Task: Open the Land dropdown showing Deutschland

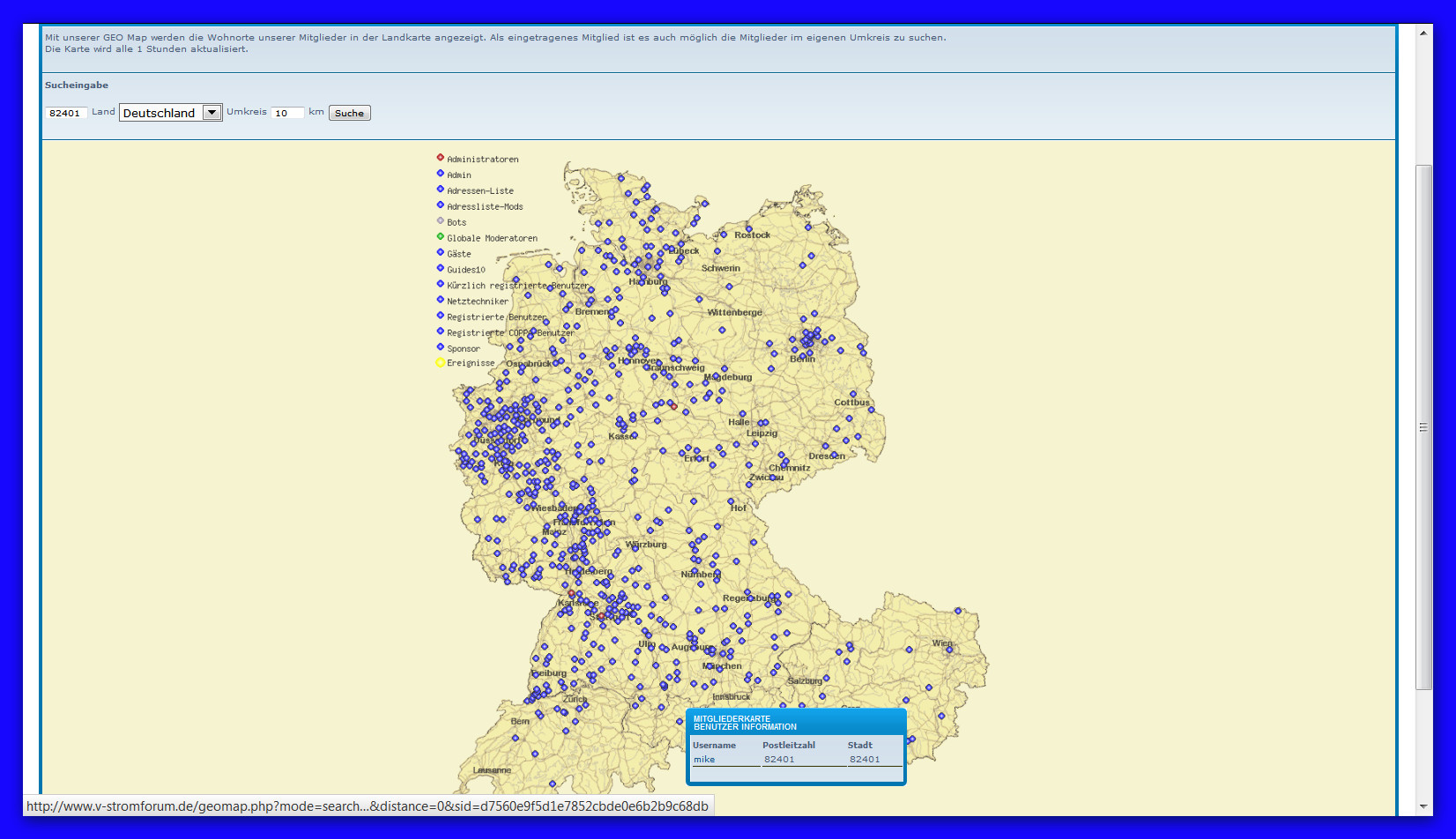Action: pos(171,113)
